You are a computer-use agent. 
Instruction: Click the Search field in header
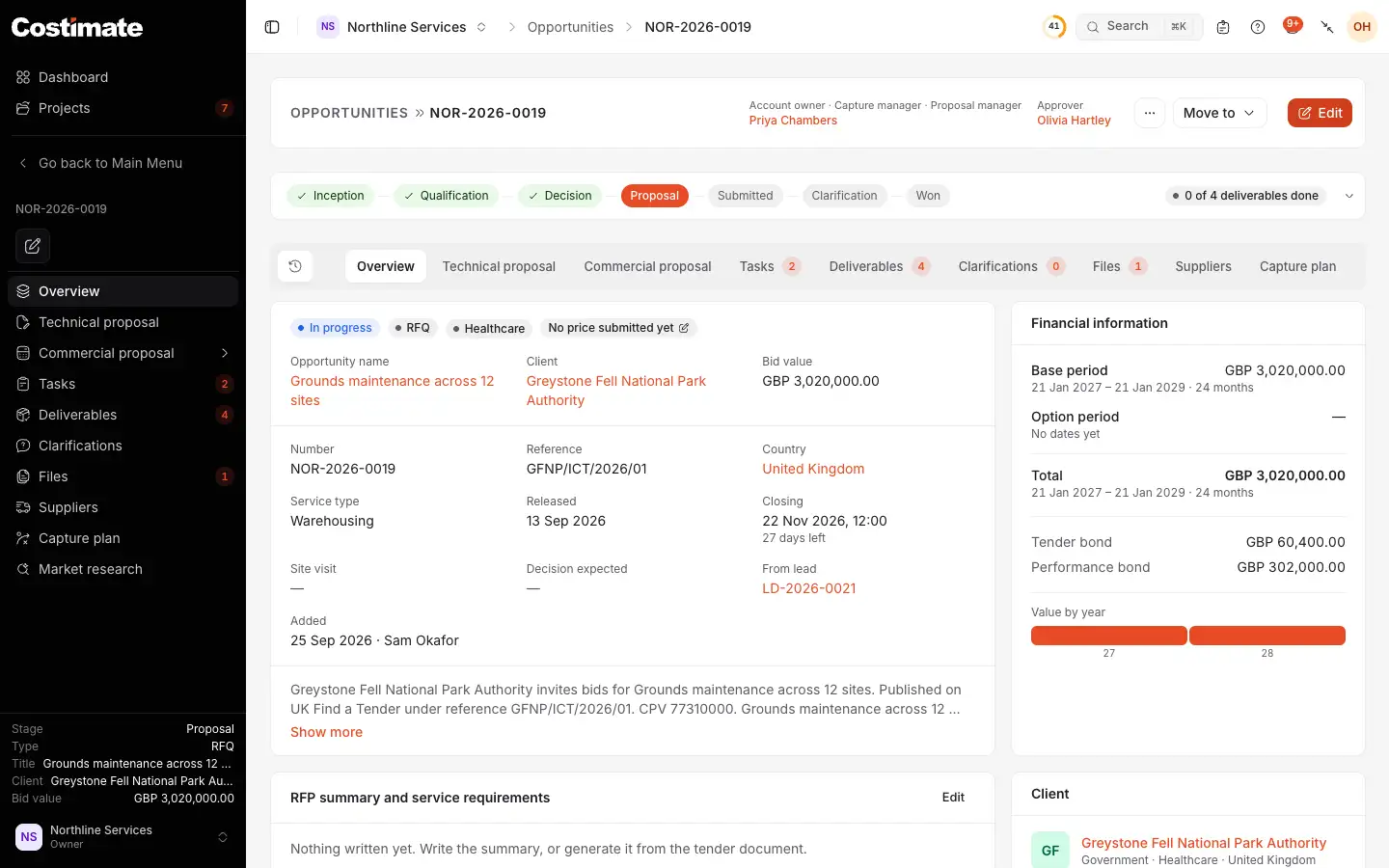click(x=1139, y=27)
